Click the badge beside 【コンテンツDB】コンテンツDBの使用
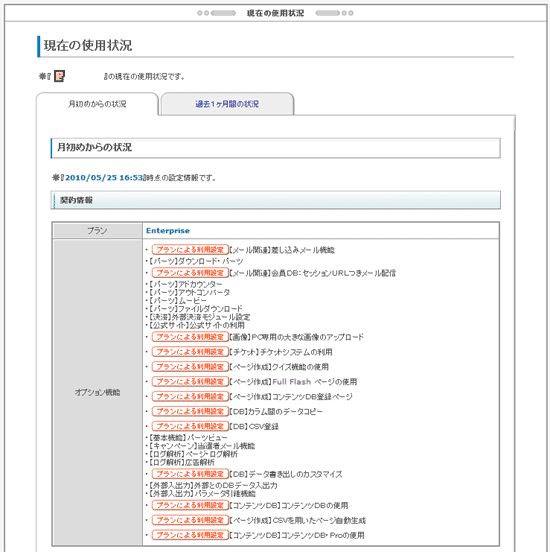Viewport: 550px width, 552px height. [190, 505]
